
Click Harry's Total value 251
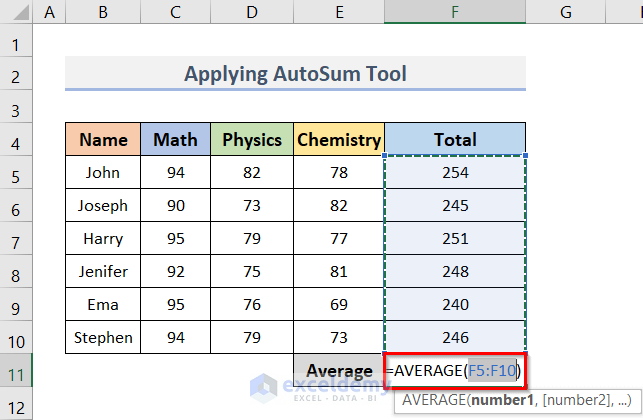click(455, 239)
